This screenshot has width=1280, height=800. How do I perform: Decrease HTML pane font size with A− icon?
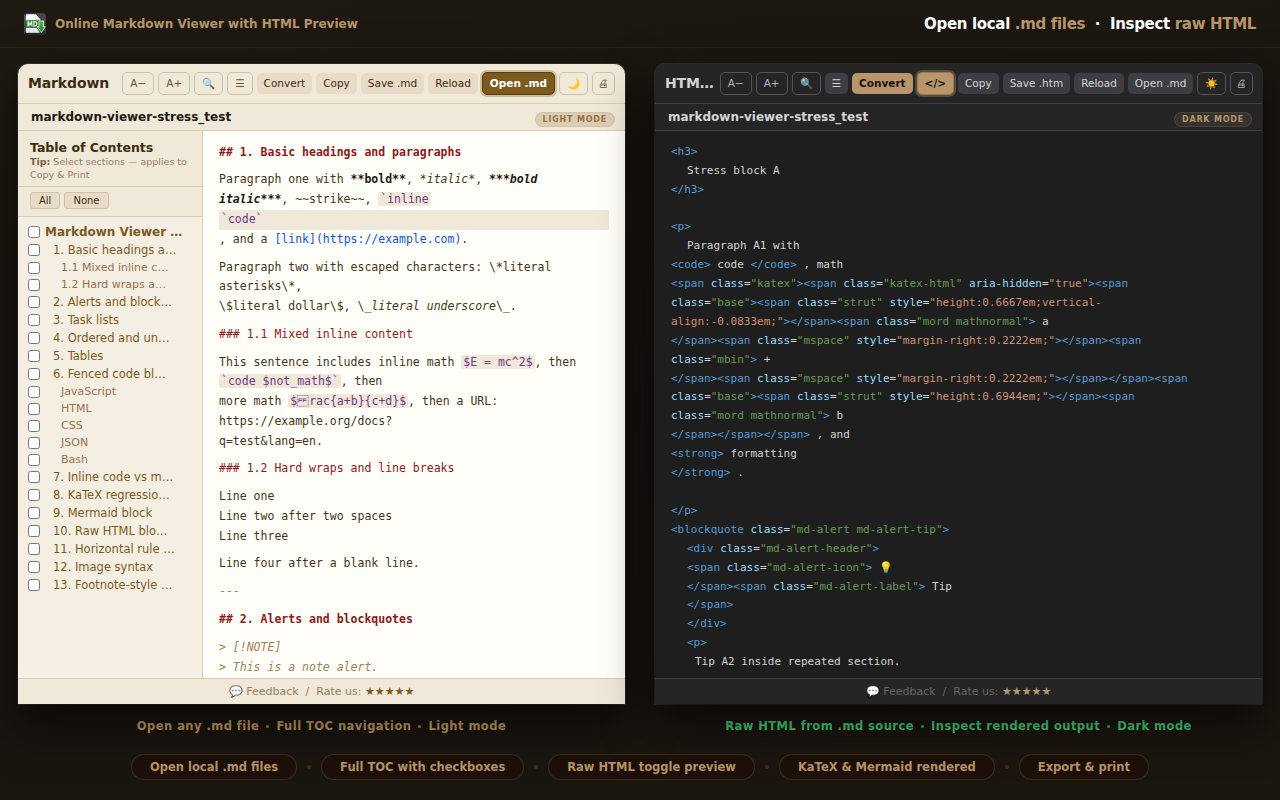tap(735, 83)
